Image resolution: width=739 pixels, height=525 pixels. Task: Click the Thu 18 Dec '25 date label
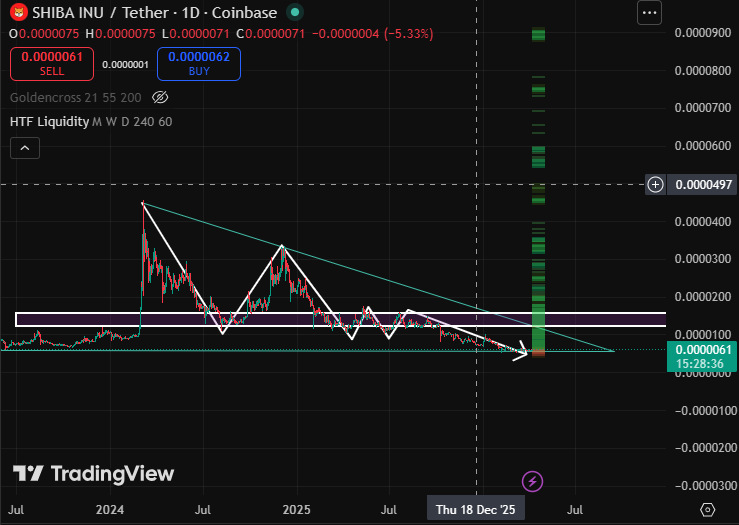(476, 510)
